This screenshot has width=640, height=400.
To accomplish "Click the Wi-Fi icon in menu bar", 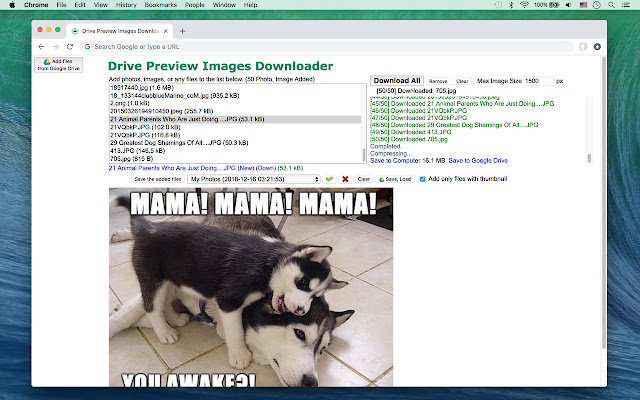I will 524,5.
